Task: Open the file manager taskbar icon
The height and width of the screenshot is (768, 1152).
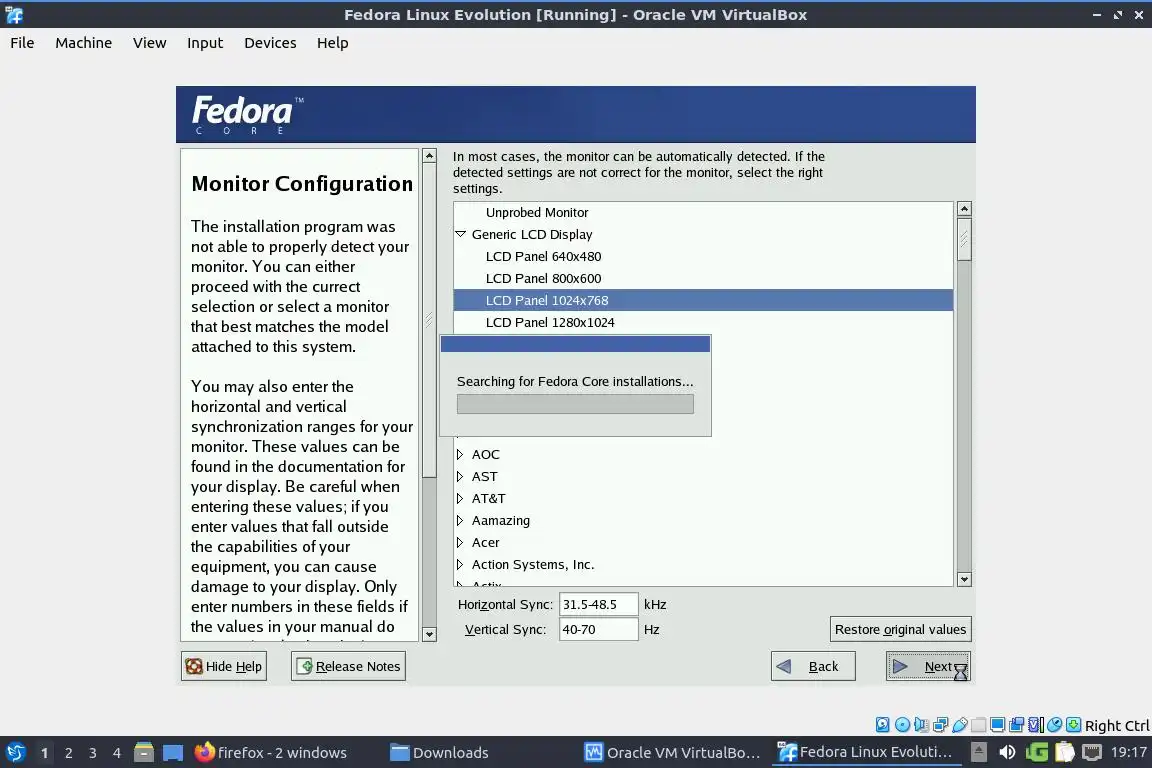Action: 144,752
